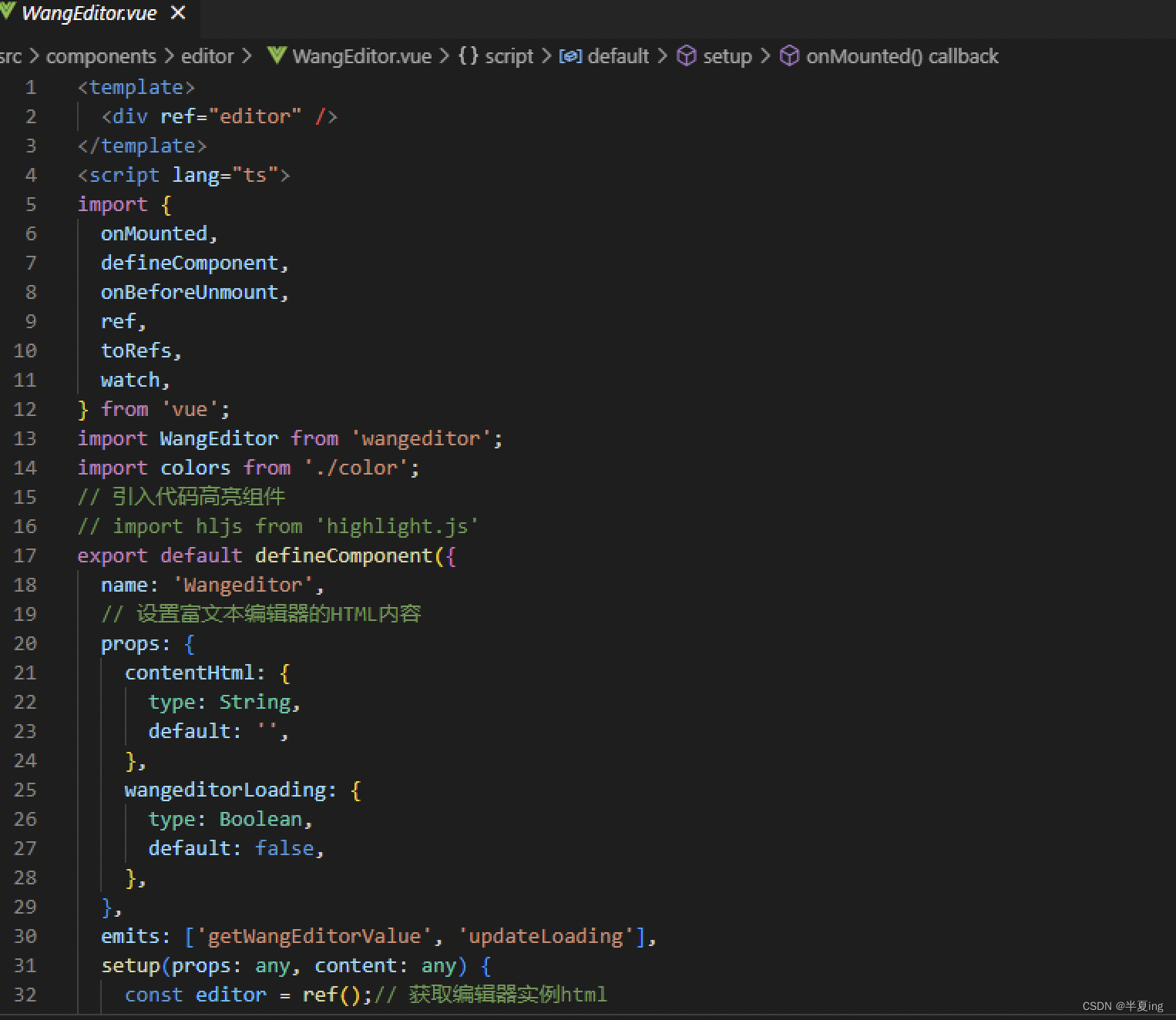Open the 'default' breadcrumb segment
Image resolution: width=1176 pixels, height=1020 pixels.
(x=618, y=56)
